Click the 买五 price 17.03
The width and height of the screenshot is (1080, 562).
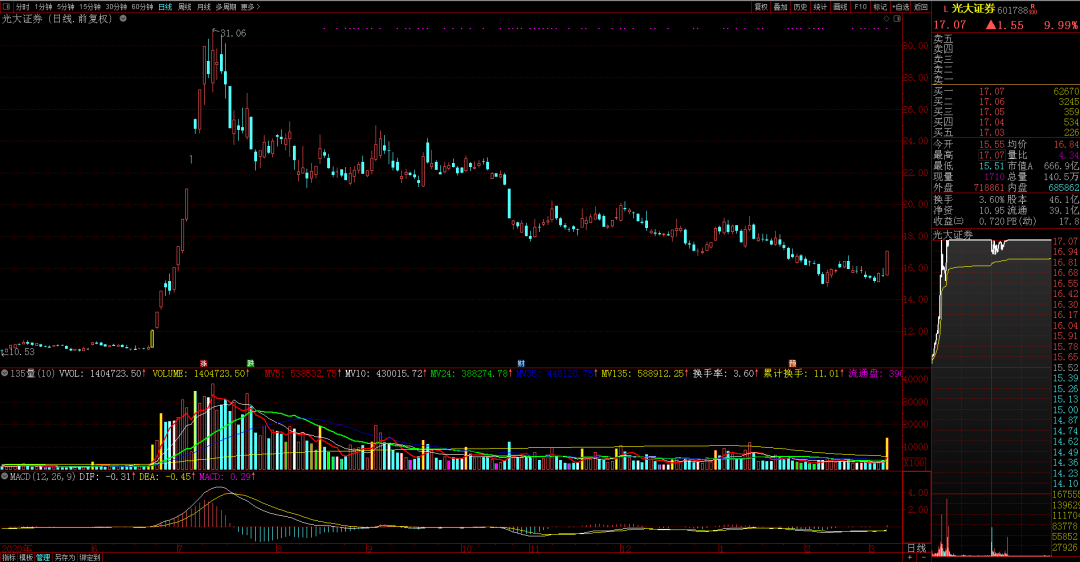coord(992,132)
